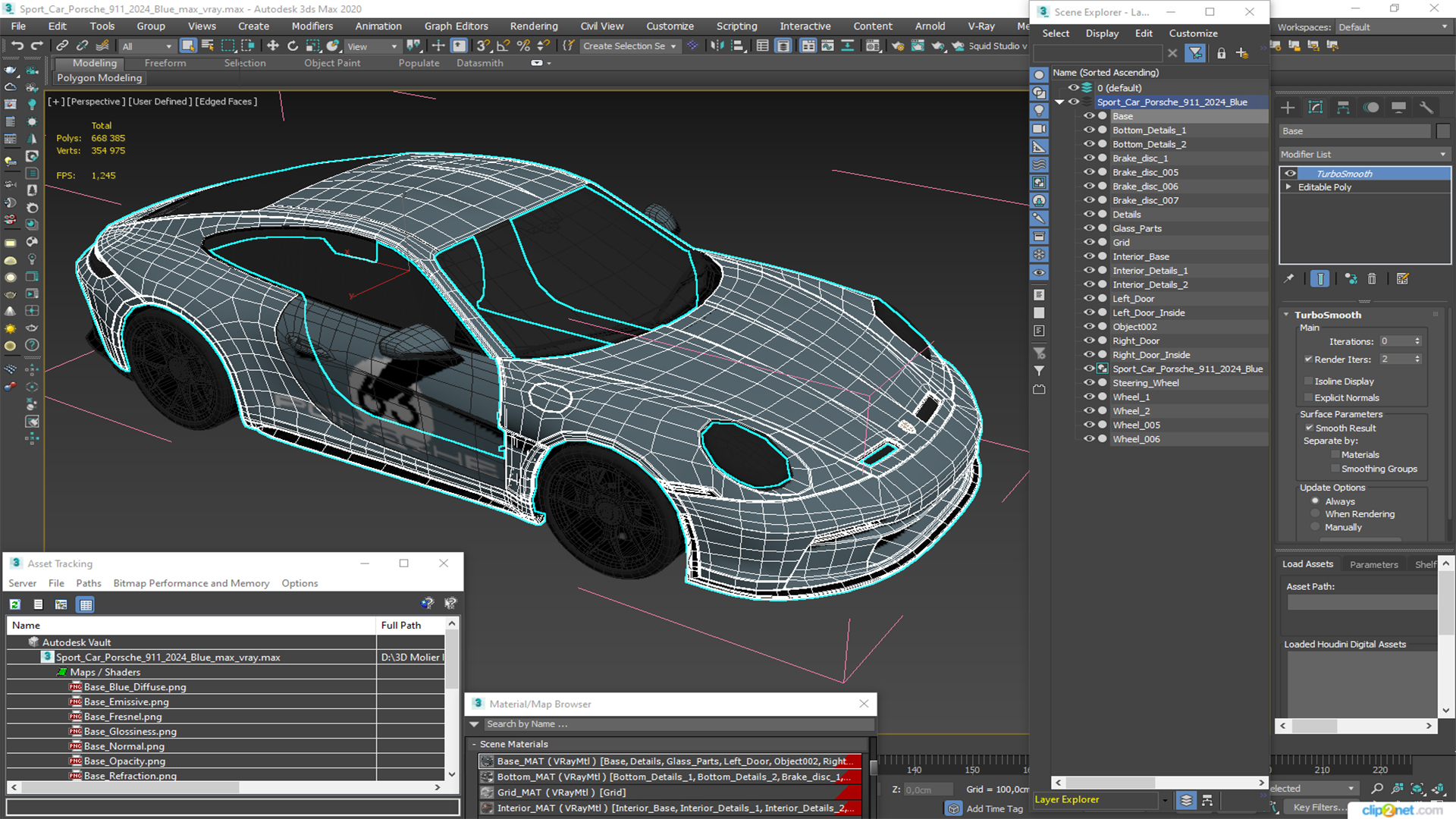Image resolution: width=1456 pixels, height=819 pixels.
Task: Click Refresh icon in Asset Tracking
Action: pyautogui.click(x=15, y=604)
